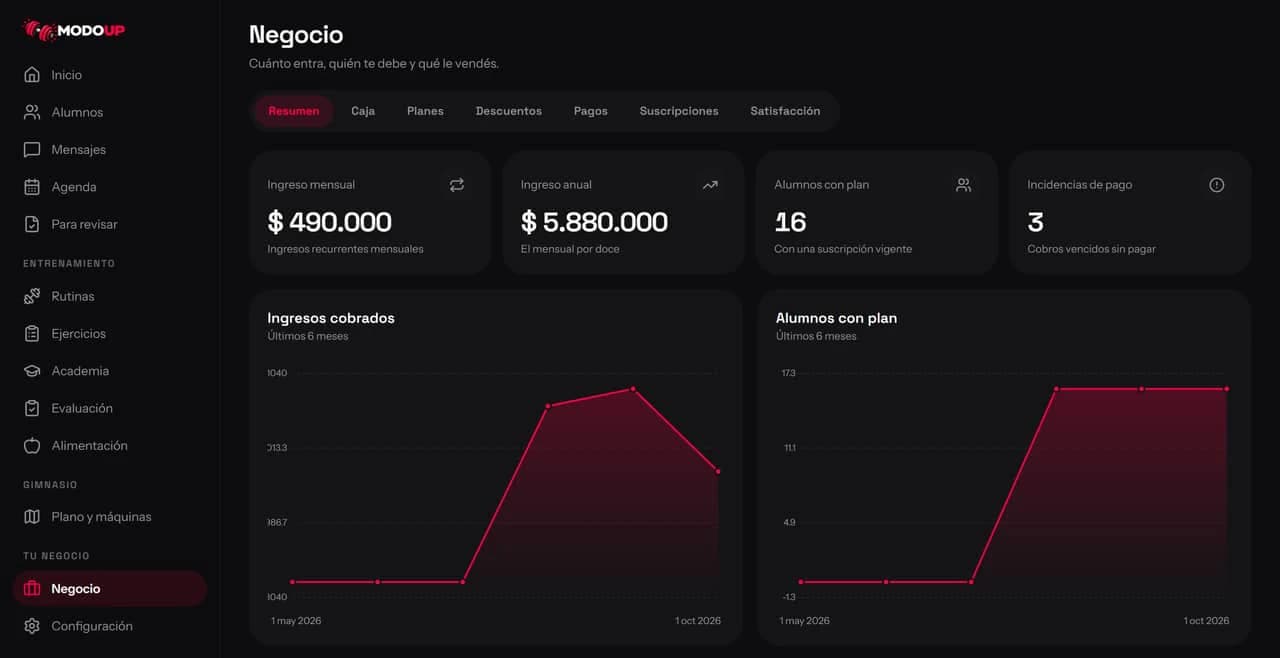Viewport: 1280px width, 658px height.
Task: Go to Alumnos in the sidebar
Action: point(110,112)
